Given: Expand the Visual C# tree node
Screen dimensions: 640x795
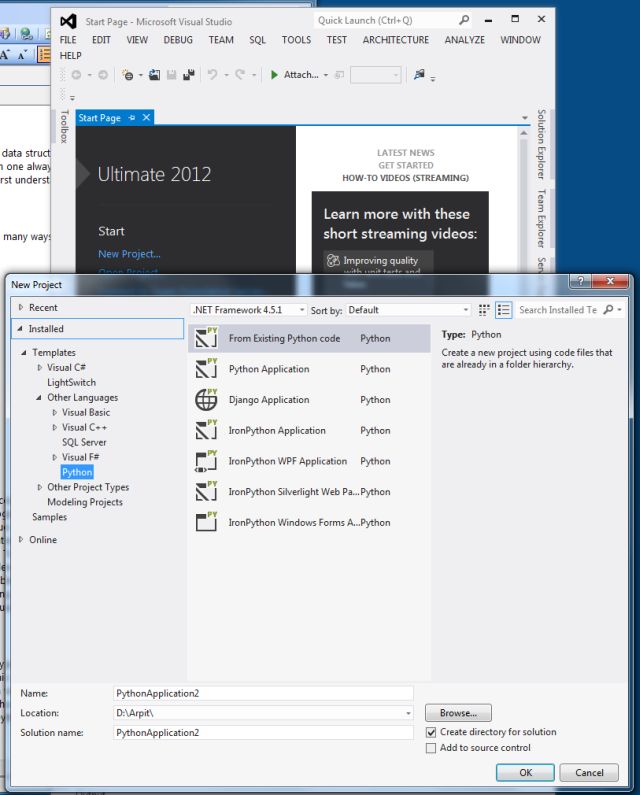Looking at the screenshot, I should click(x=40, y=367).
